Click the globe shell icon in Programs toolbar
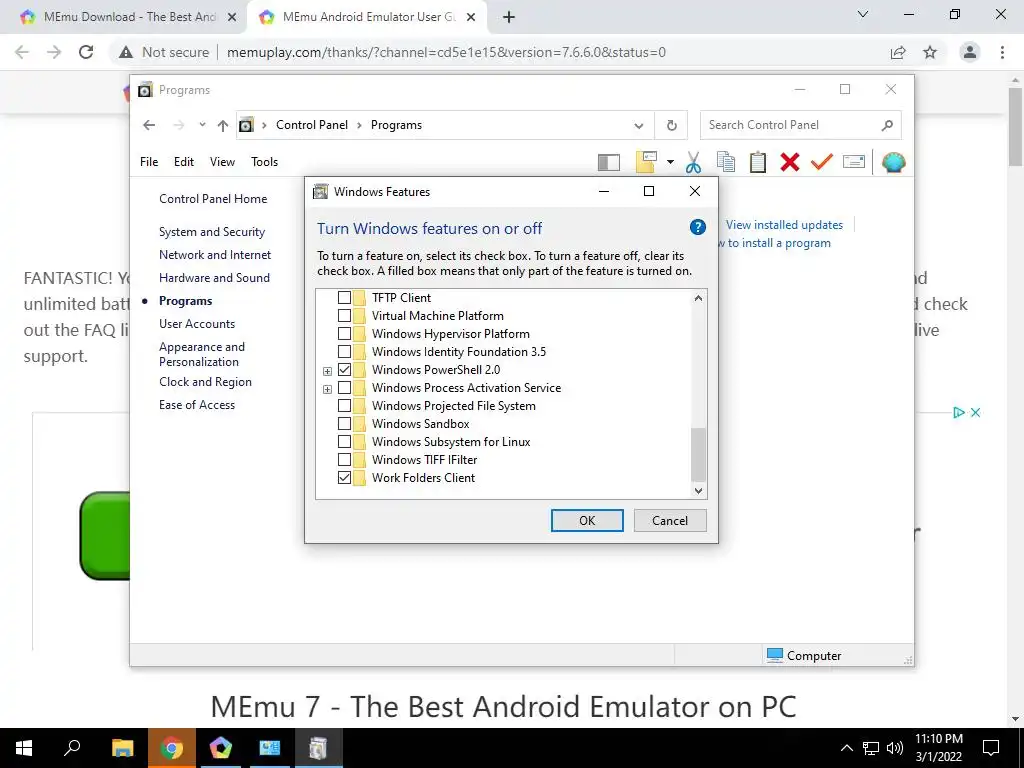 (893, 162)
